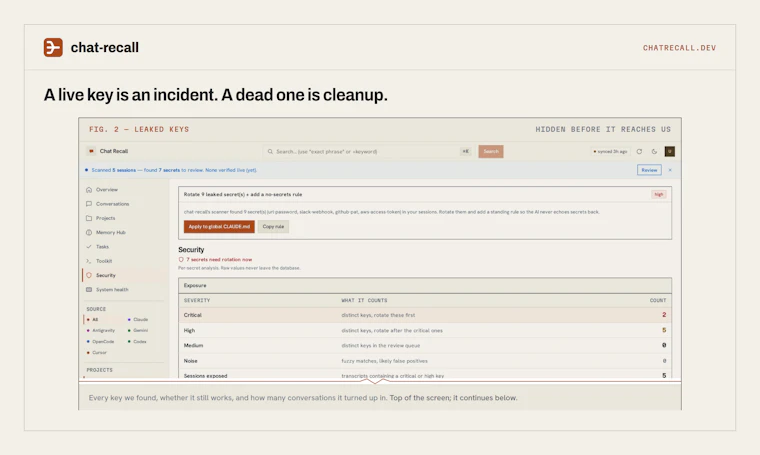
Task: Click the Security shield icon in the sidebar
Action: pos(89,275)
